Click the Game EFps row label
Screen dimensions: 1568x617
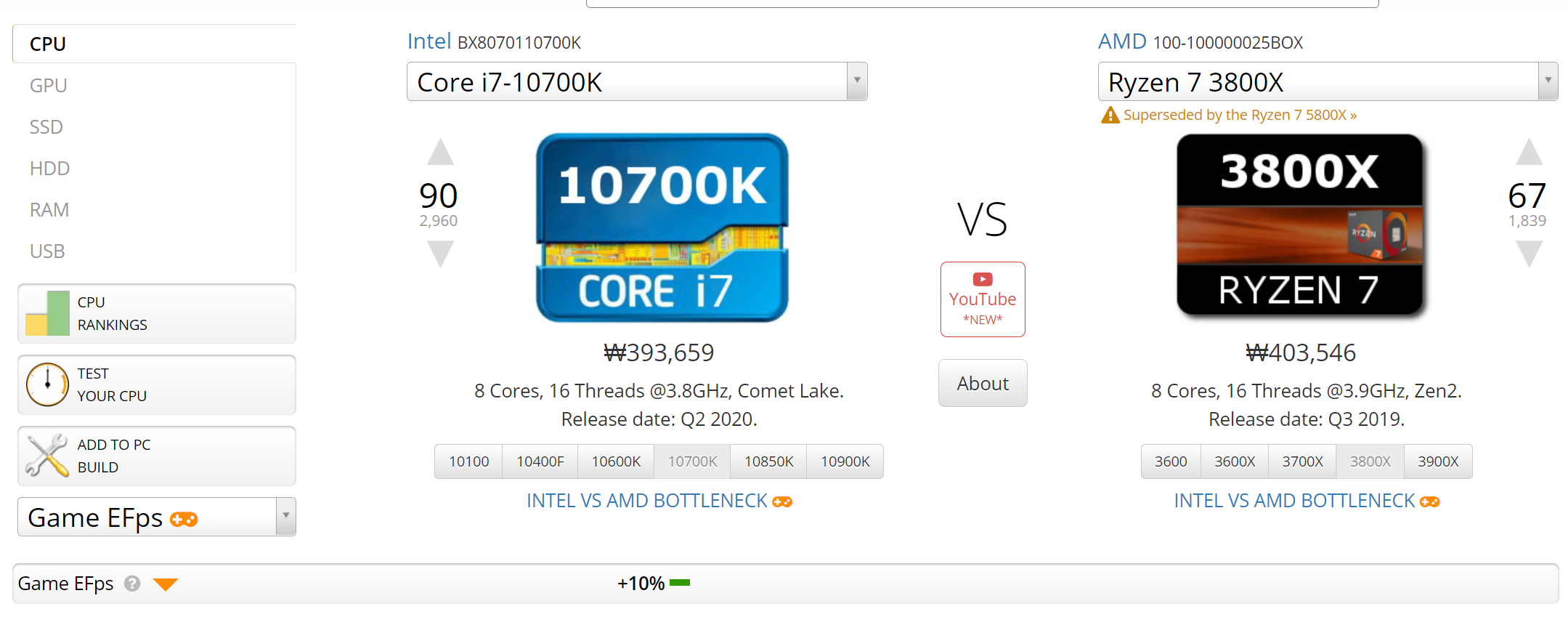pyautogui.click(x=65, y=584)
